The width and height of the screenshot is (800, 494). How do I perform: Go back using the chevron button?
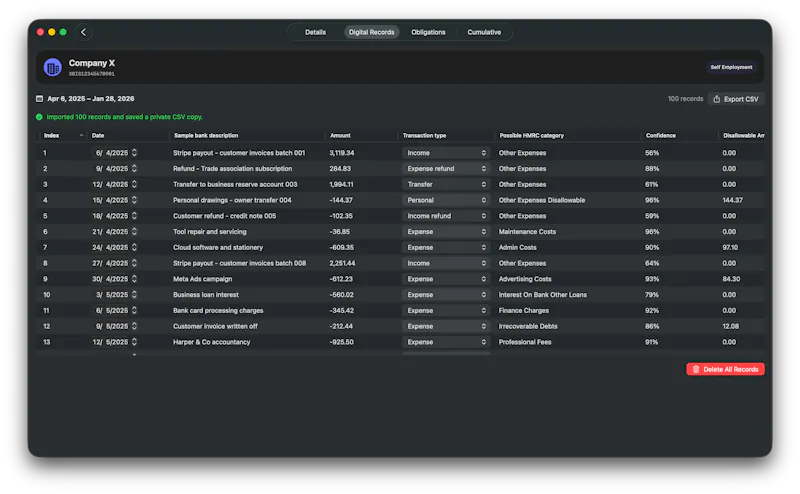[84, 32]
